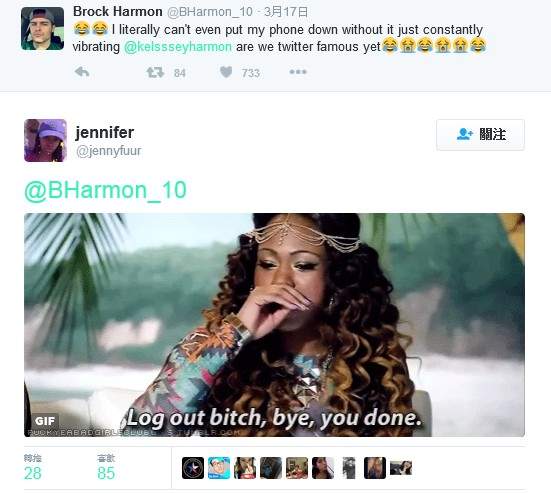Open the @jennyfuur handle
The image size is (551, 494).
click(x=109, y=151)
